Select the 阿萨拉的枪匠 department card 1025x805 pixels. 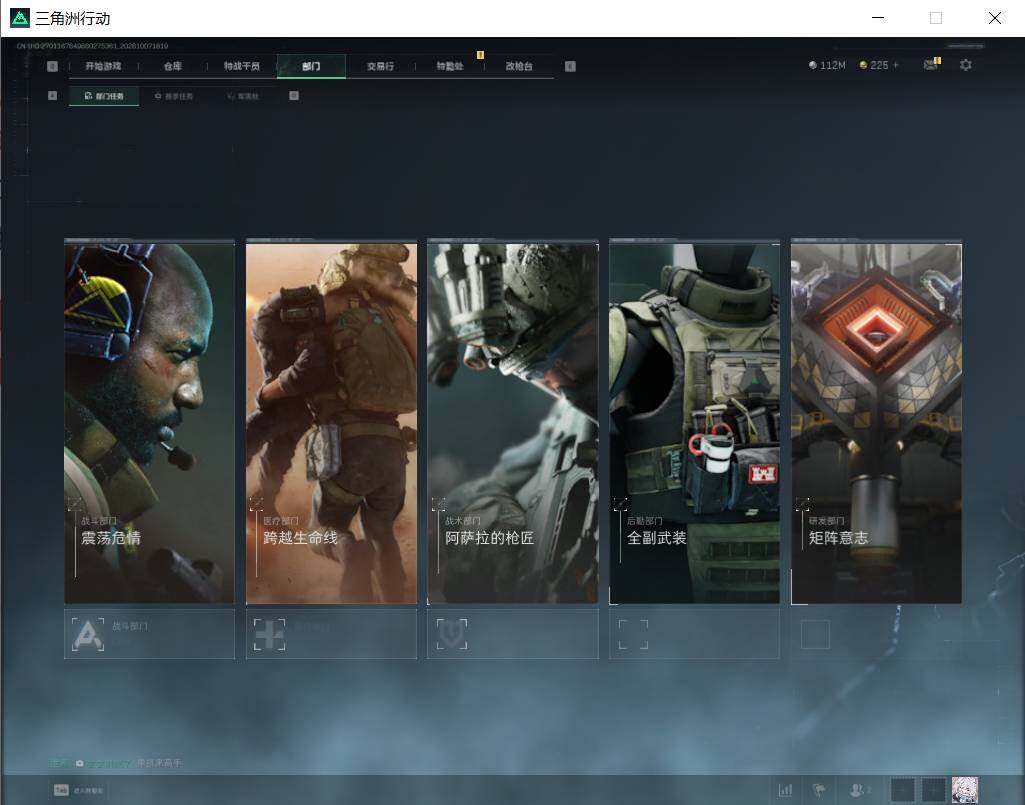coord(513,422)
